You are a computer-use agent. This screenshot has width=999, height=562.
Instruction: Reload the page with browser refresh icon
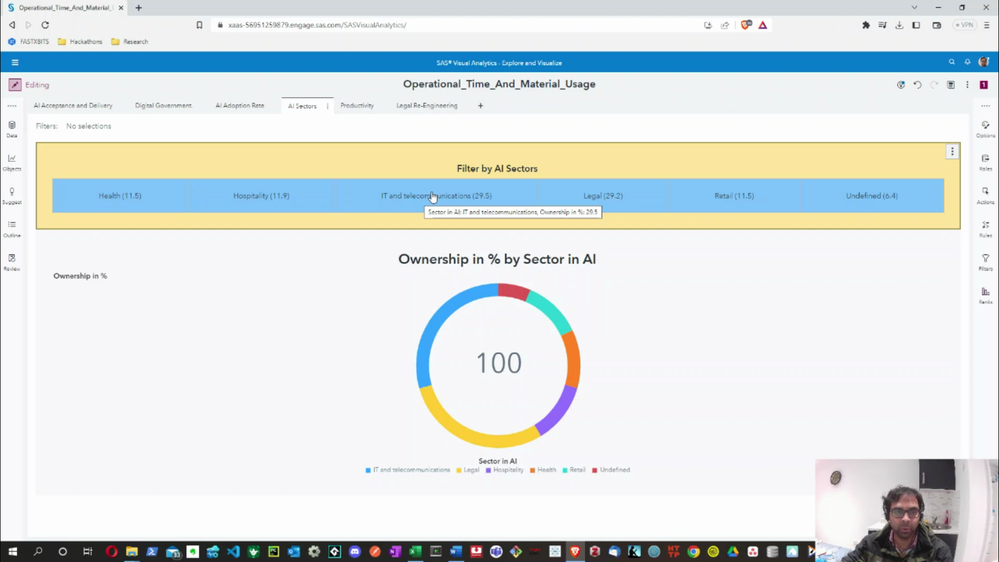(45, 25)
